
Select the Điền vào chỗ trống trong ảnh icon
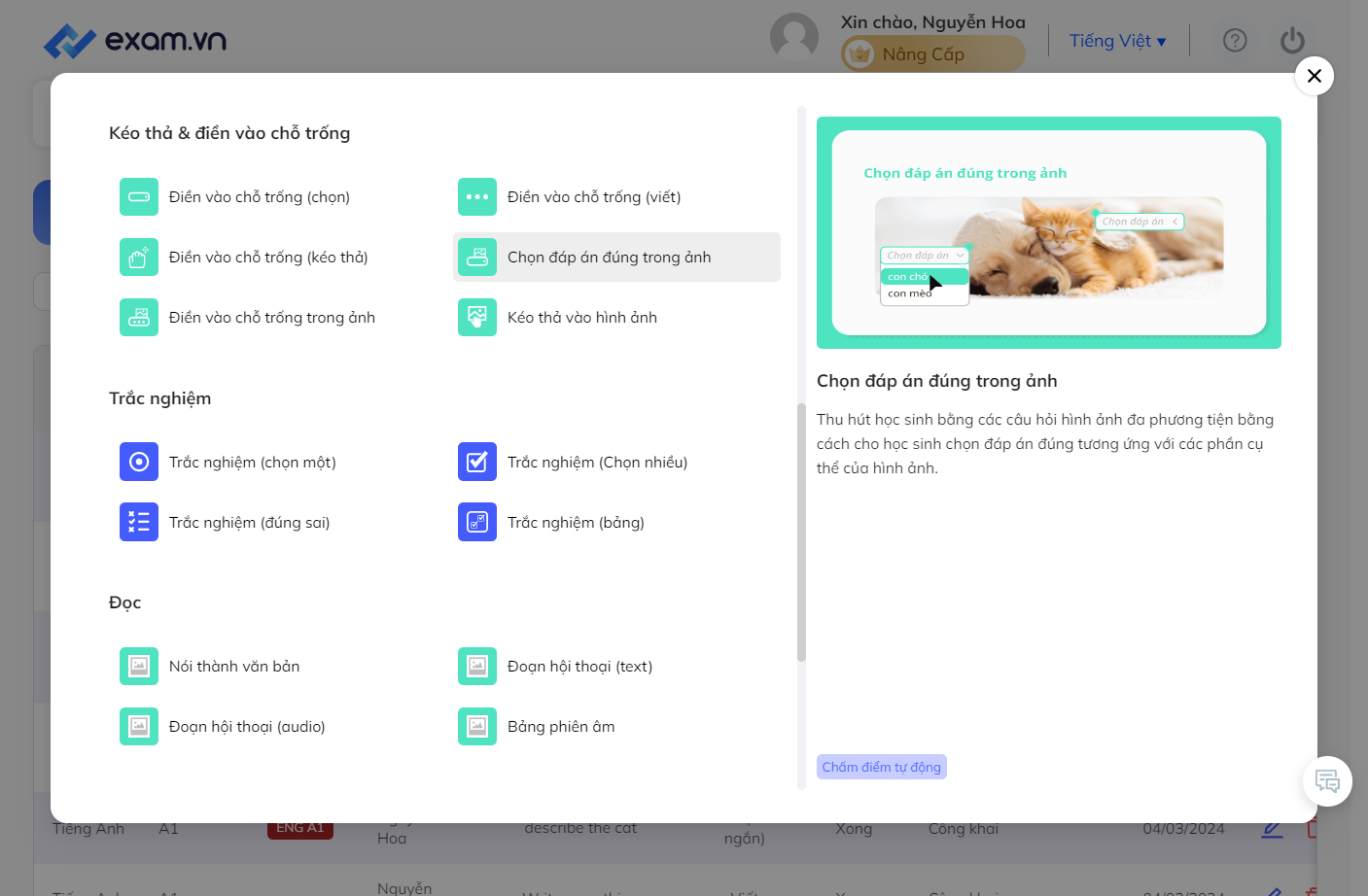coord(139,317)
